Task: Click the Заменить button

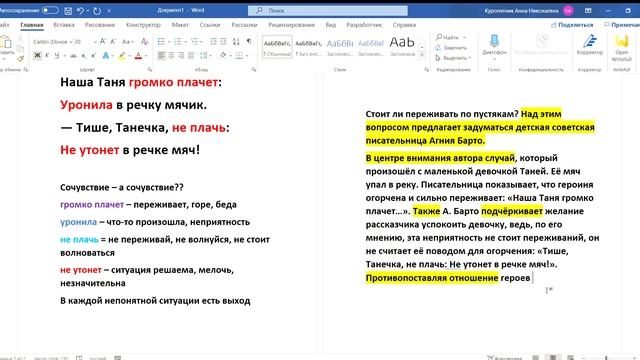Action: 451,48
